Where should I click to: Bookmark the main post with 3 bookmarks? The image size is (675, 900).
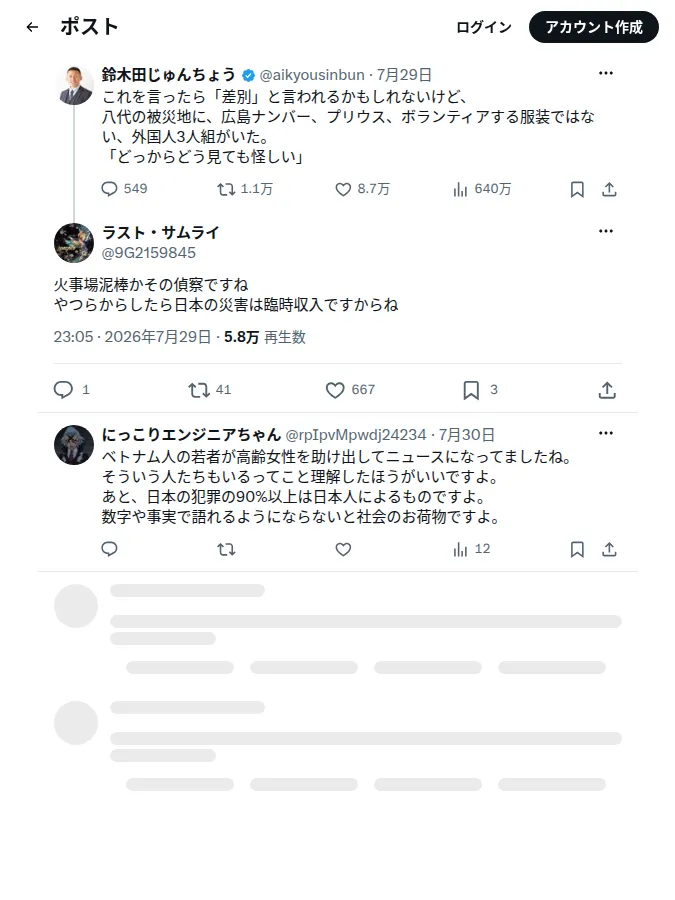click(x=471, y=390)
